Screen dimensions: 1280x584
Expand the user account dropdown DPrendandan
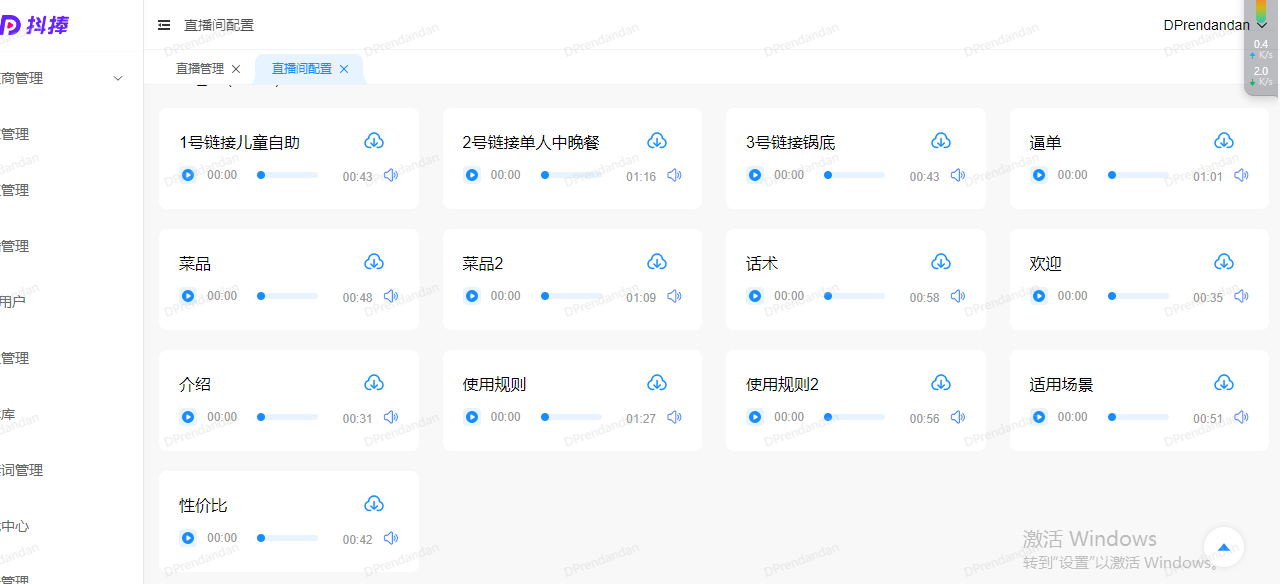[x=1214, y=25]
